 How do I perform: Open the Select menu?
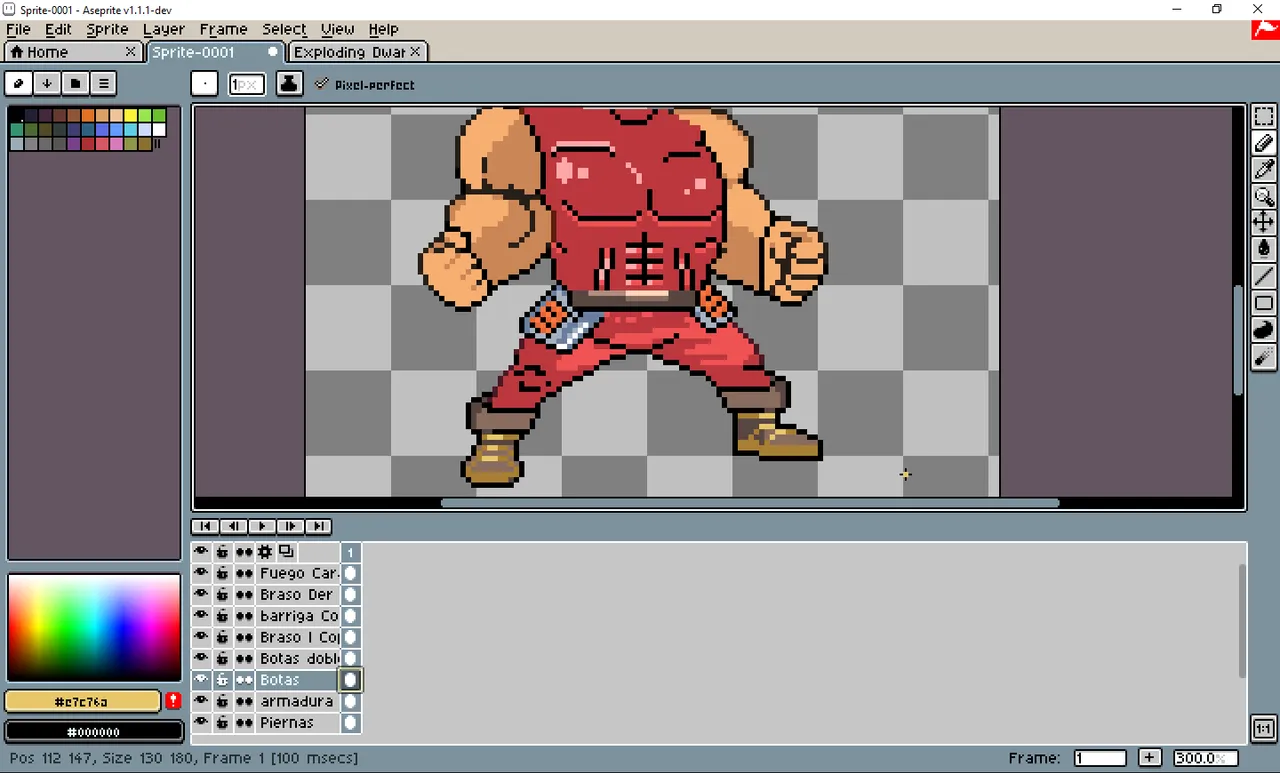point(284,29)
